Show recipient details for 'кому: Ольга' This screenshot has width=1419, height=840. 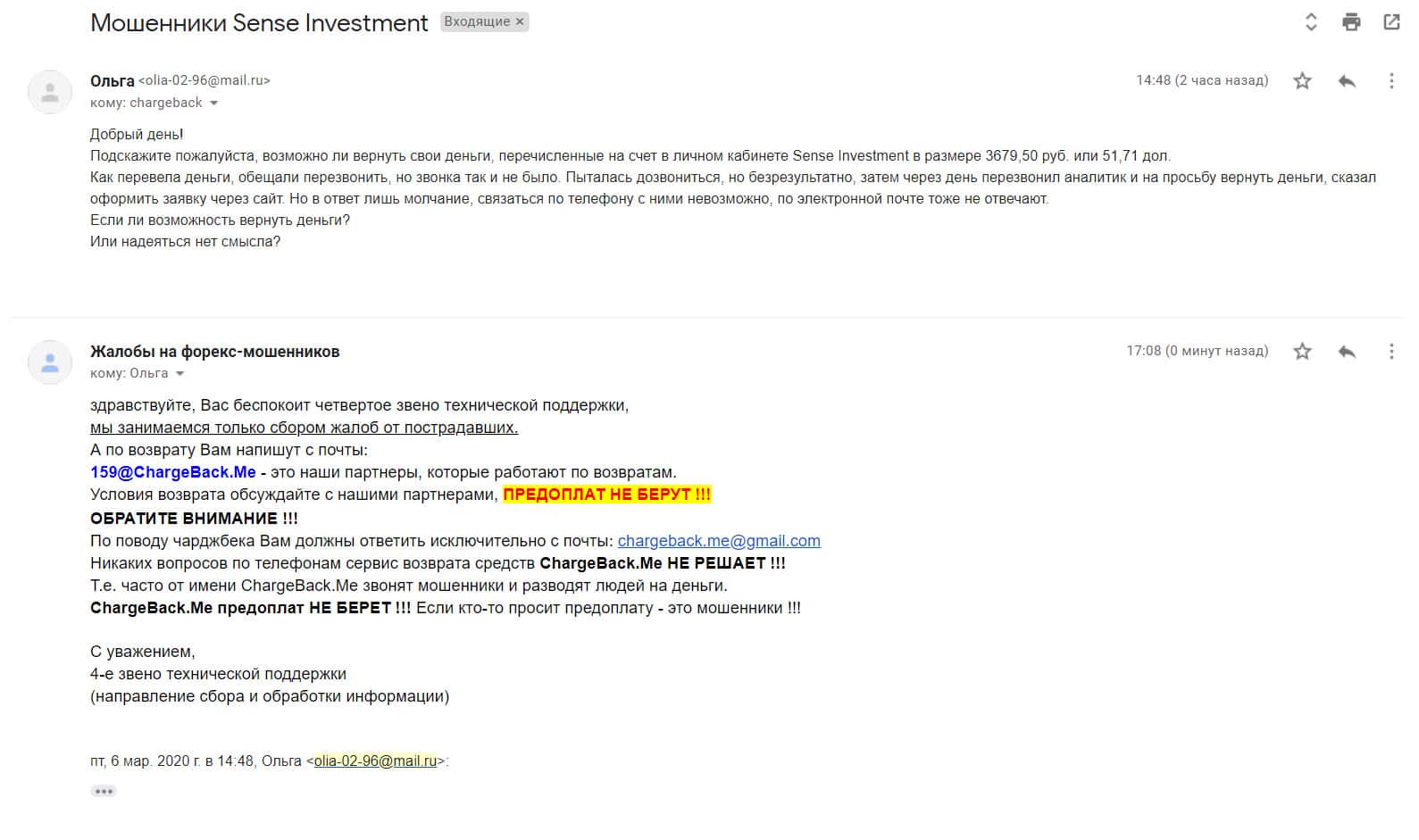(180, 374)
